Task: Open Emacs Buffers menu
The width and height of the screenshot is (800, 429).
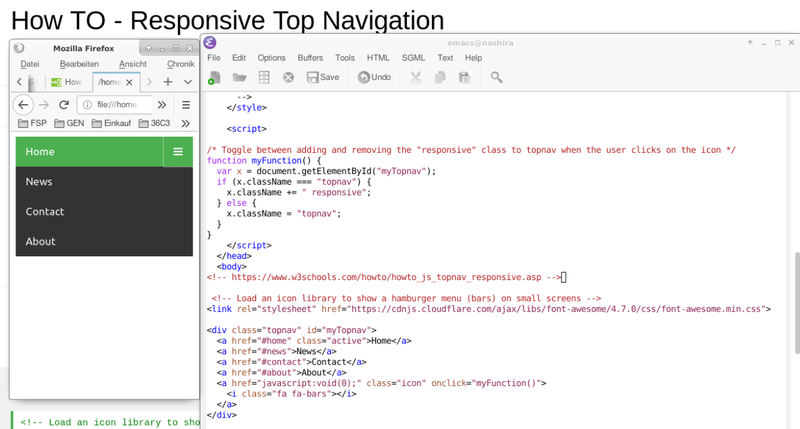Action: pyautogui.click(x=310, y=58)
